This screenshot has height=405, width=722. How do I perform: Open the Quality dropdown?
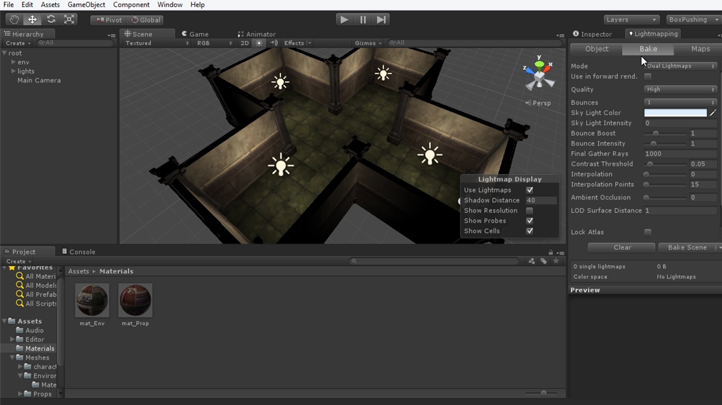681,89
